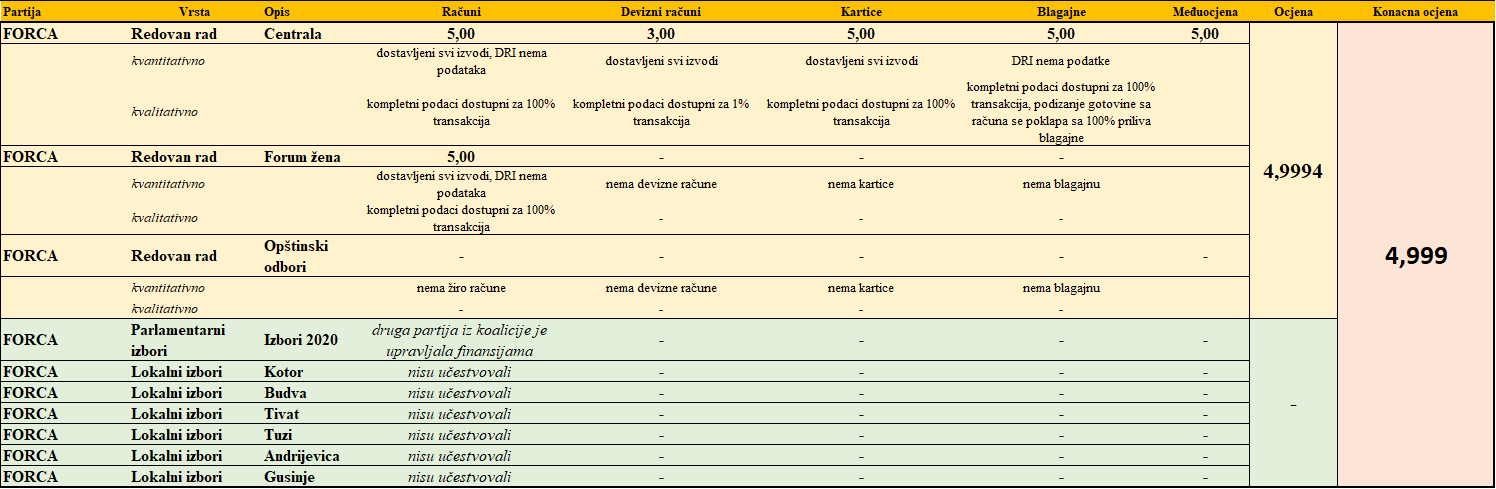1496x489 pixels.
Task: Click the 3,00 Devizni računi score
Action: pyautogui.click(x=661, y=33)
